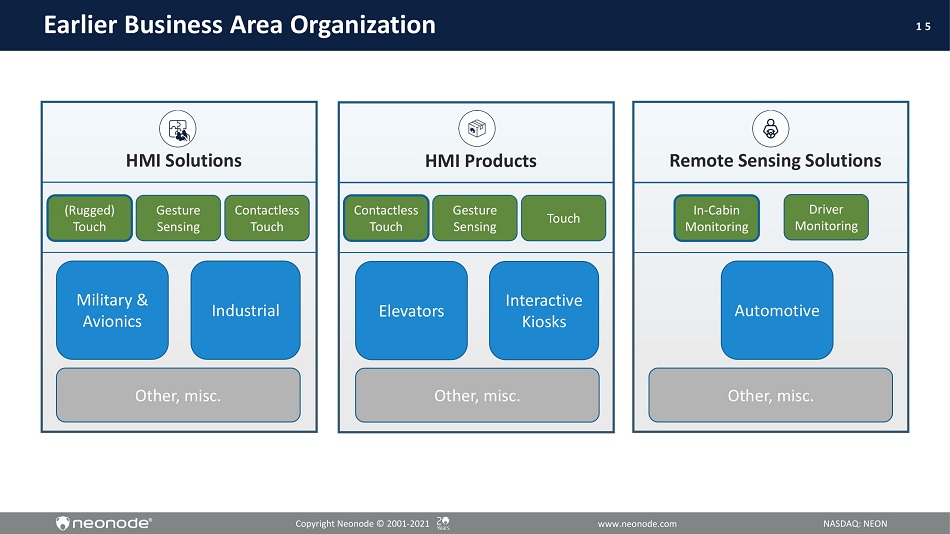Click the Automotive tile
Screen dimensions: 950x534
click(x=777, y=310)
